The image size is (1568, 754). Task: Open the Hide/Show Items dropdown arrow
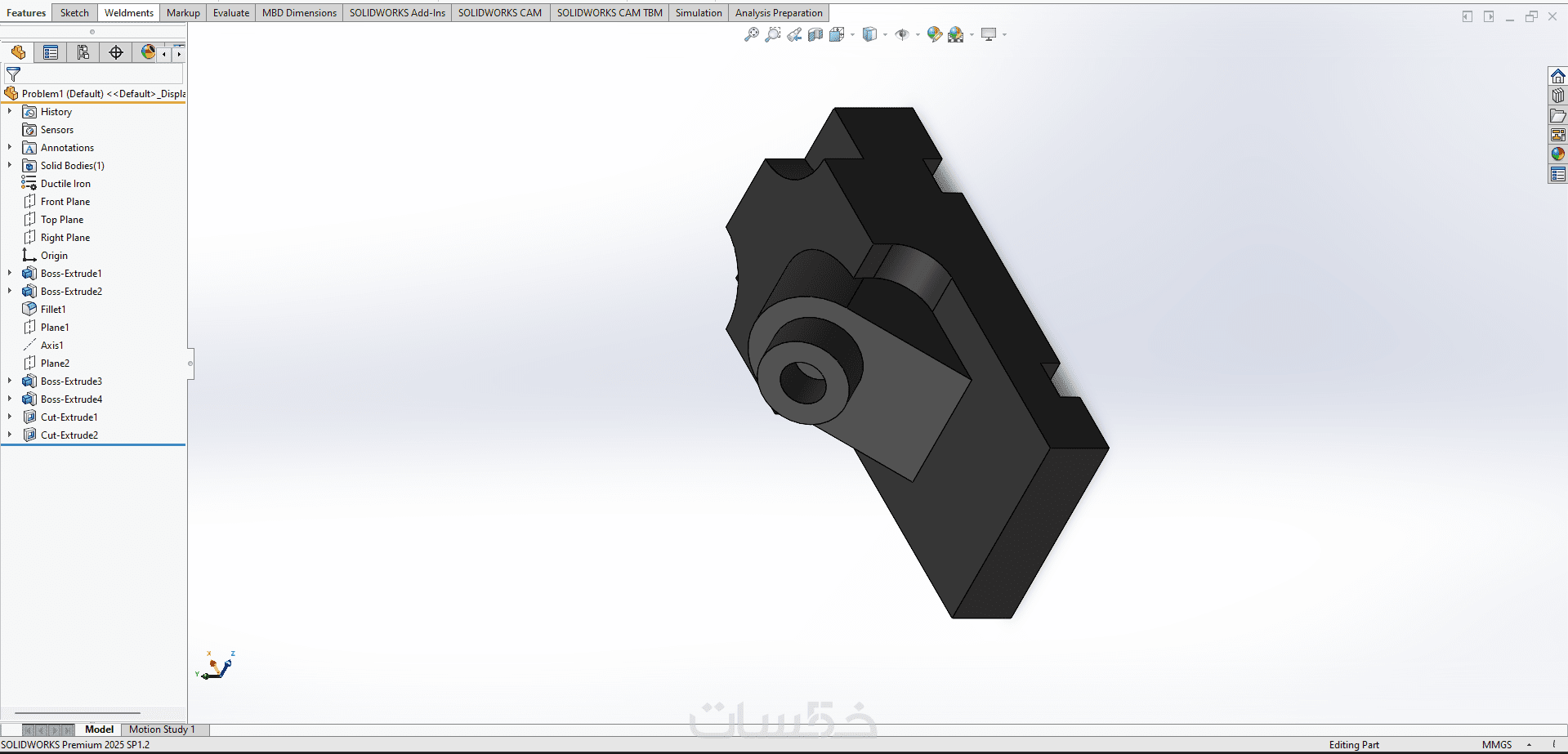pos(918,34)
